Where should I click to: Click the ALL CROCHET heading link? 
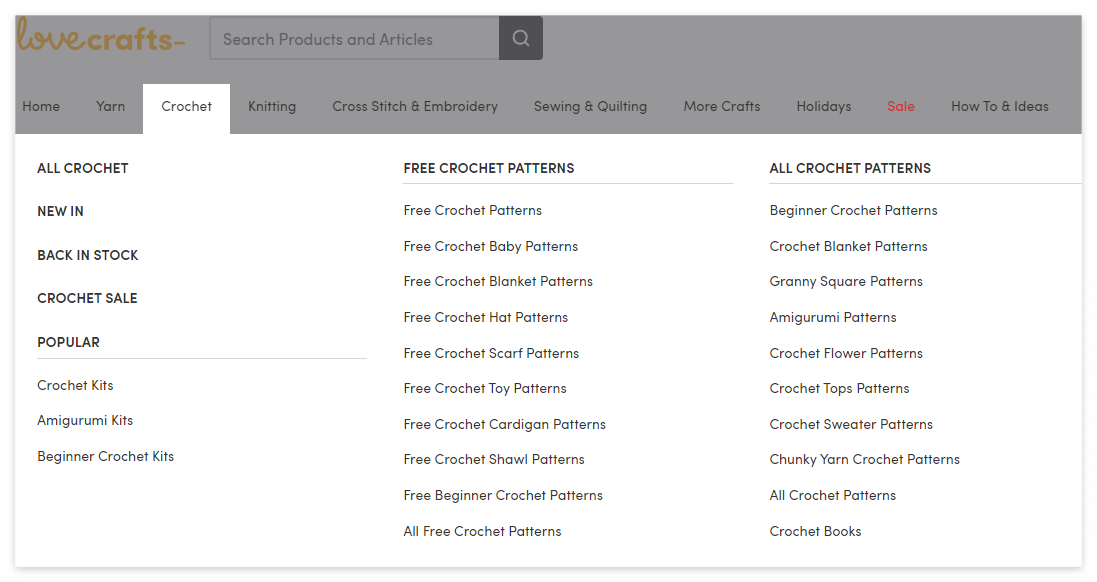83,168
